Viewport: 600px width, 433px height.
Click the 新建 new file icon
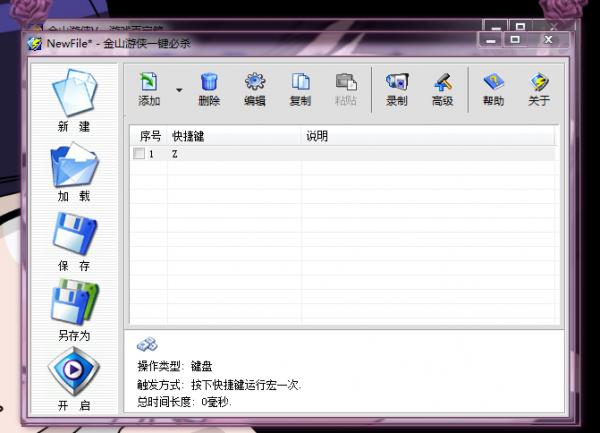pyautogui.click(x=74, y=93)
